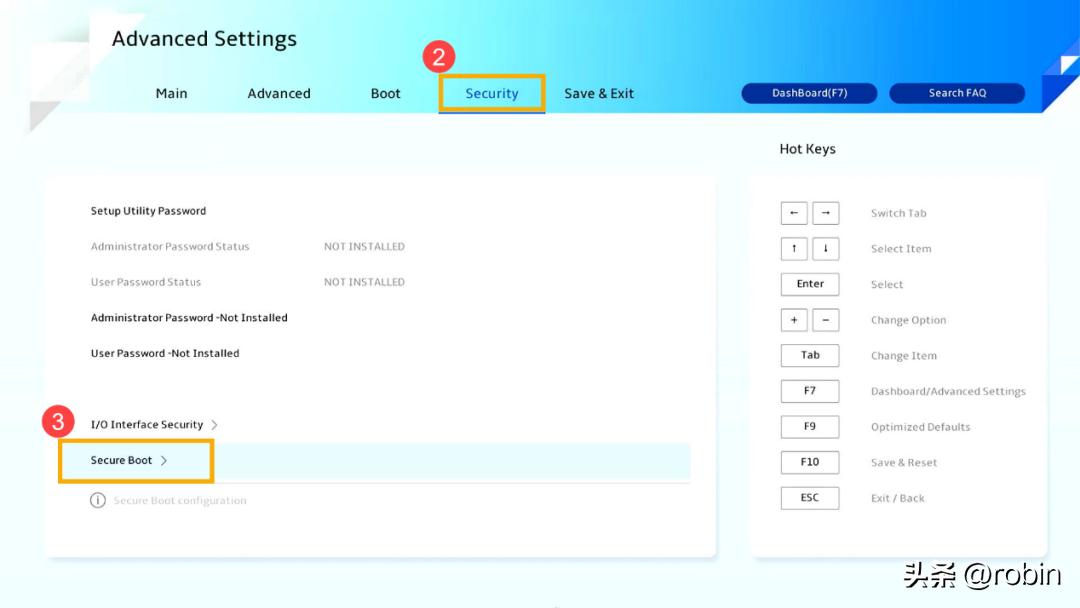Click the F9 Optimized Defaults key
Image resolution: width=1080 pixels, height=608 pixels.
(x=809, y=427)
